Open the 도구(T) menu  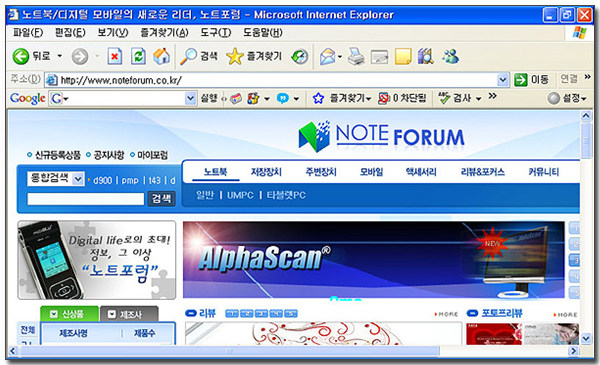[x=216, y=33]
